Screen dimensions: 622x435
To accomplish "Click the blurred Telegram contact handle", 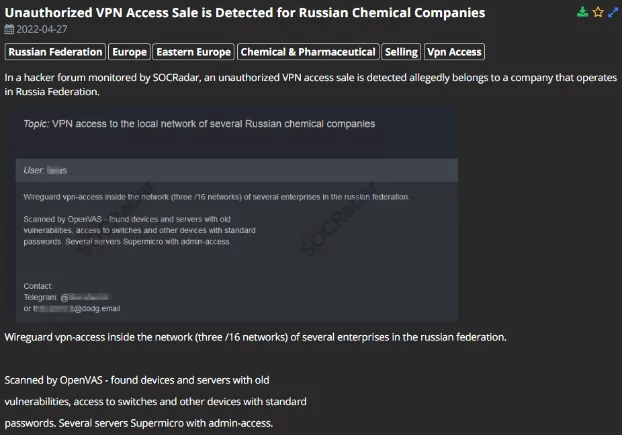I will (x=84, y=297).
